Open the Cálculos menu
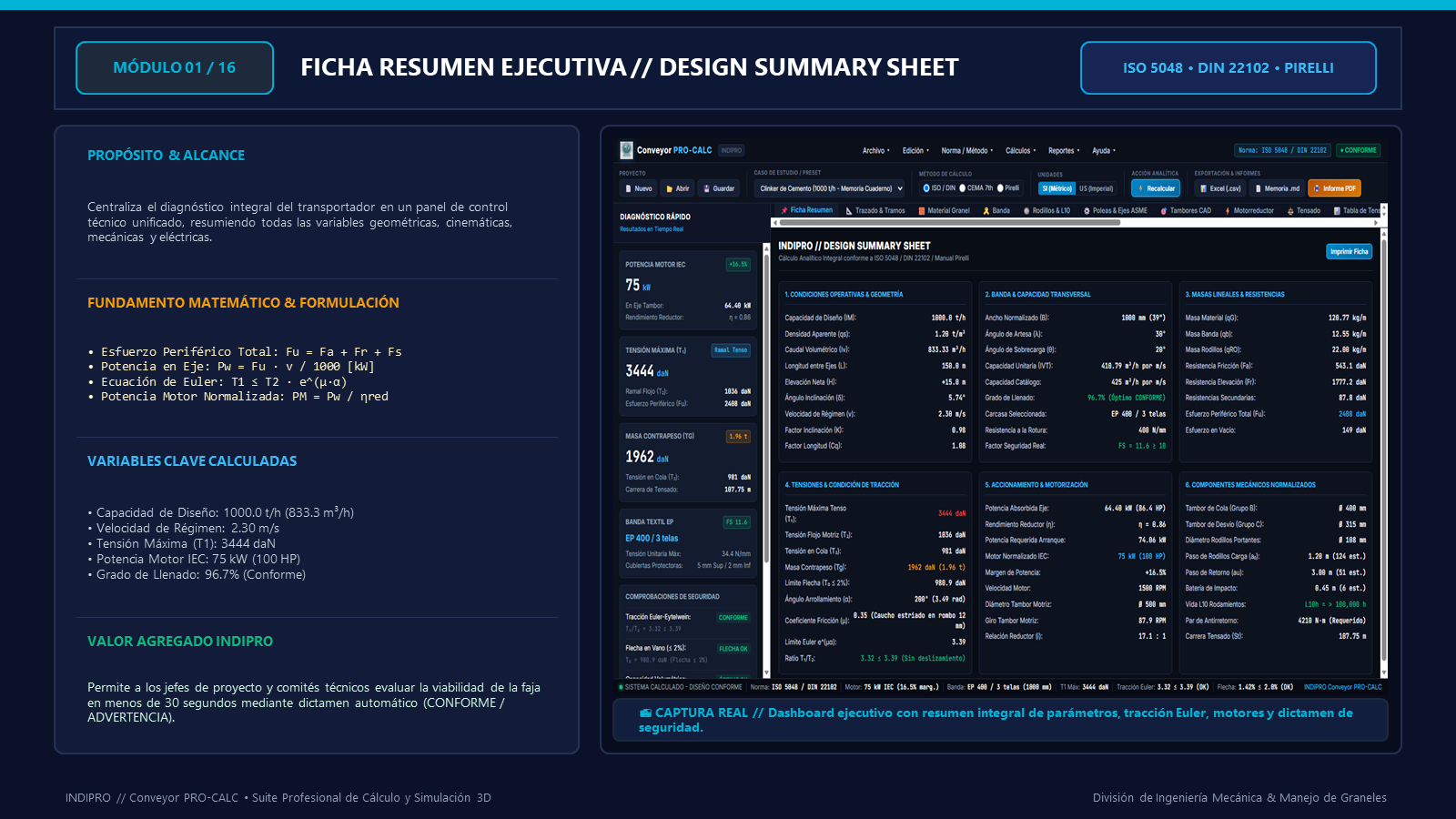The image size is (1456, 819). tap(1020, 150)
